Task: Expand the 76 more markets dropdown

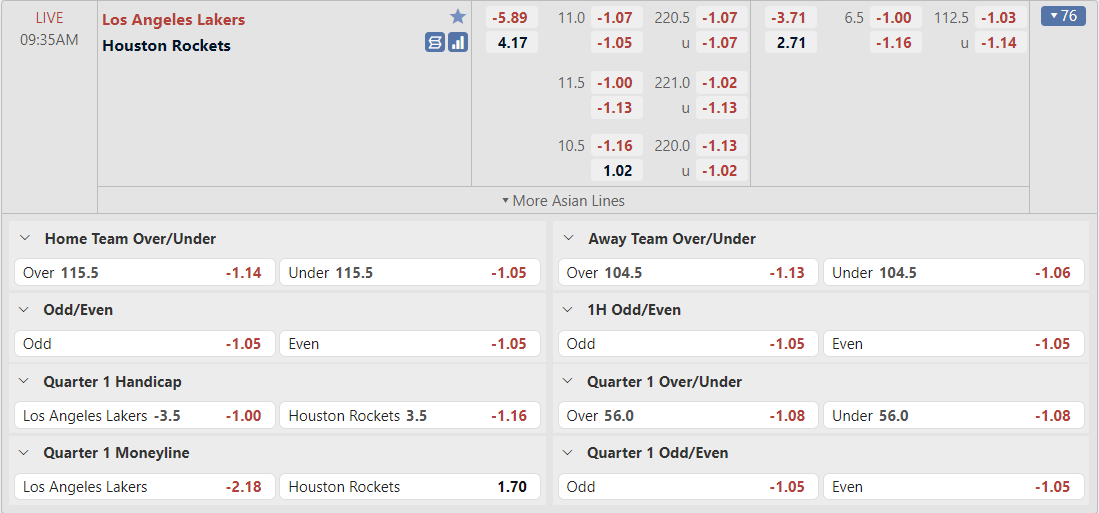Action: pos(1063,16)
